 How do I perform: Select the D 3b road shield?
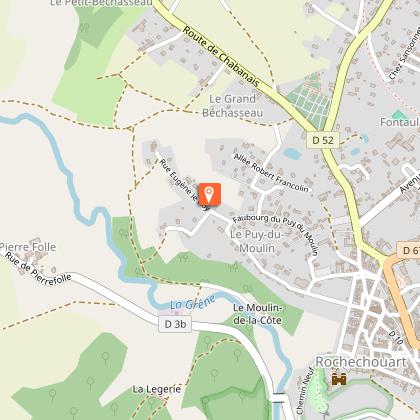click(175, 324)
